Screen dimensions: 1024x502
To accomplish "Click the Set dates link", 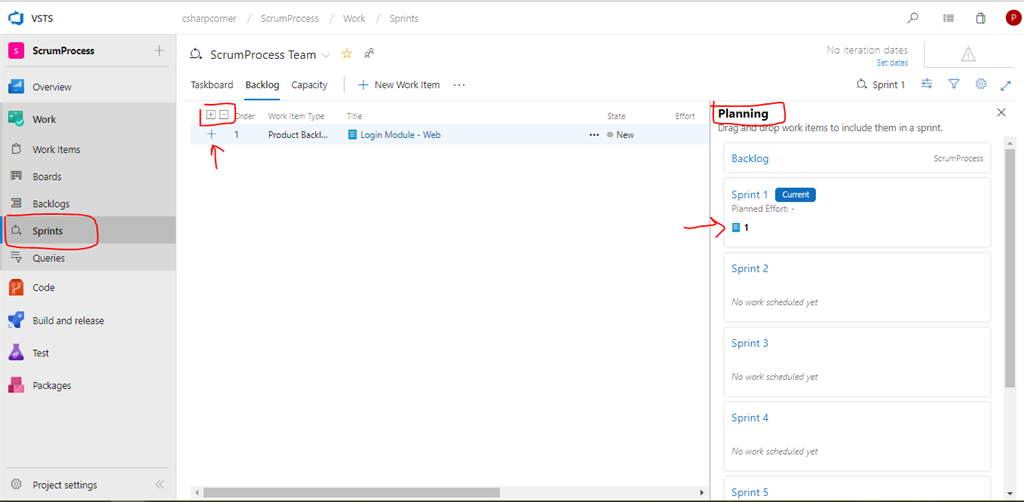I will (892, 63).
